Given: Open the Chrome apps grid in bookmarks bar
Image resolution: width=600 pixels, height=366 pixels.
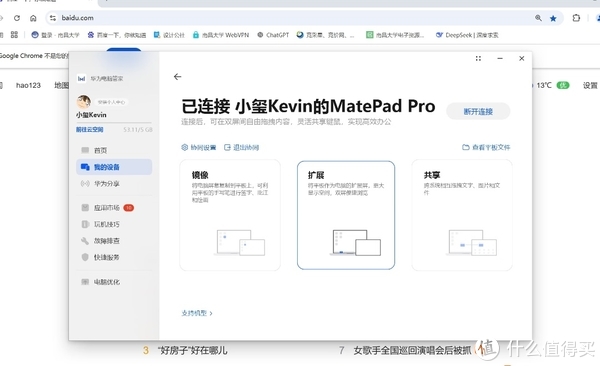Looking at the screenshot, I should point(15,35).
